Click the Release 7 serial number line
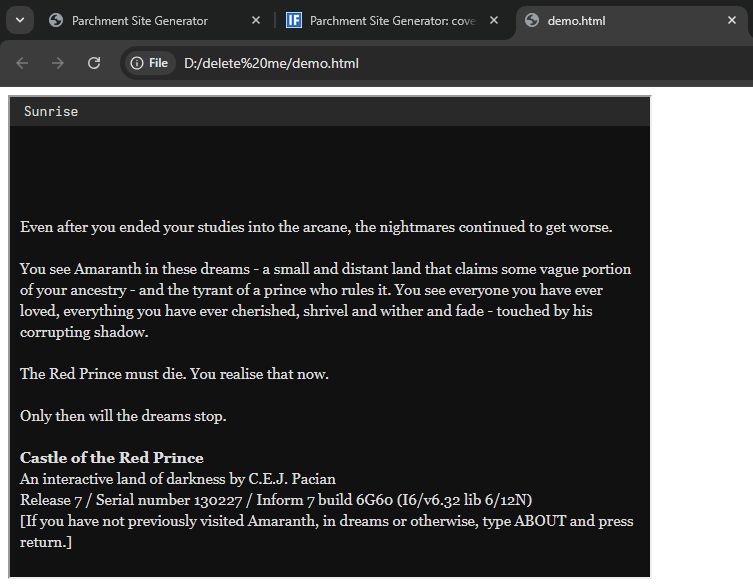This screenshot has height=587, width=753. (276, 500)
